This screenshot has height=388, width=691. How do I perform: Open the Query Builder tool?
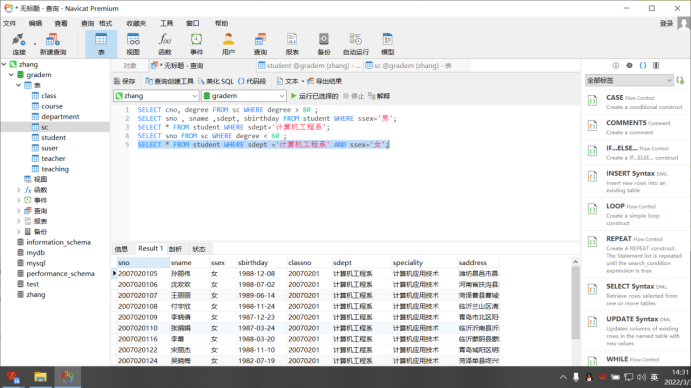(x=170, y=81)
